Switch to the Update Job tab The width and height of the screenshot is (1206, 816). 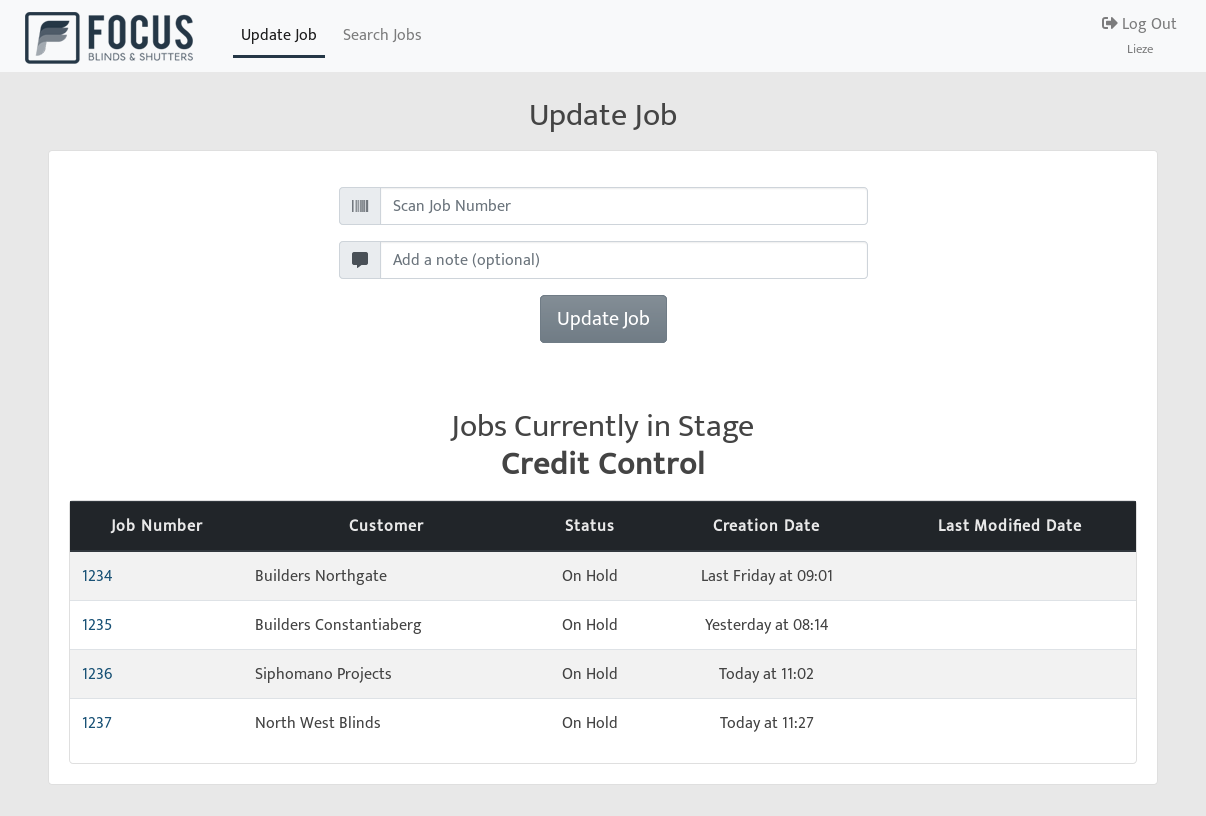(278, 35)
